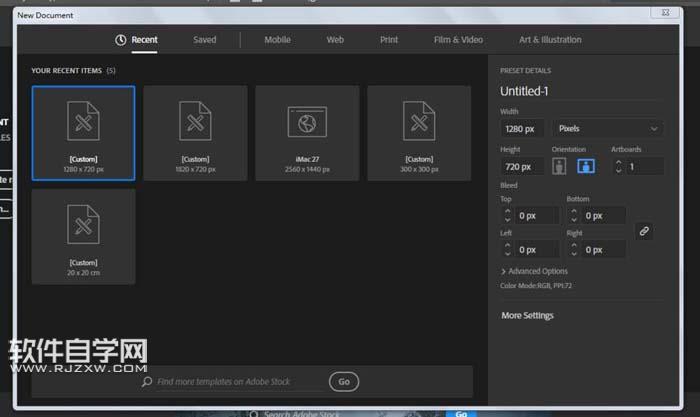Screen dimensions: 700x417
Task: Toggle the bleed link chain icon
Action: click(644, 231)
